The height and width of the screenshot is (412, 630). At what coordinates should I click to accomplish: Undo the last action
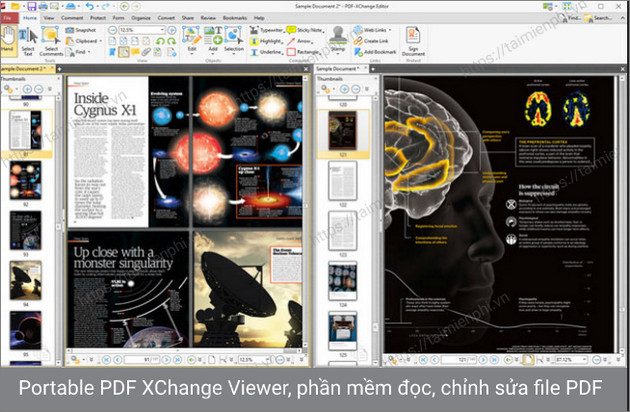click(89, 6)
